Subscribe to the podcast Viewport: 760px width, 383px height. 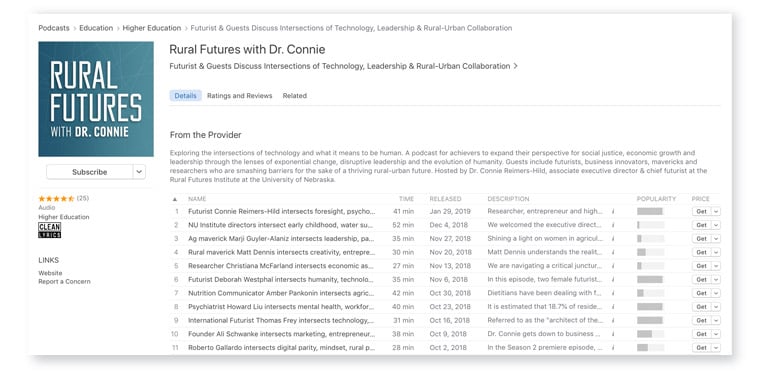click(x=90, y=172)
